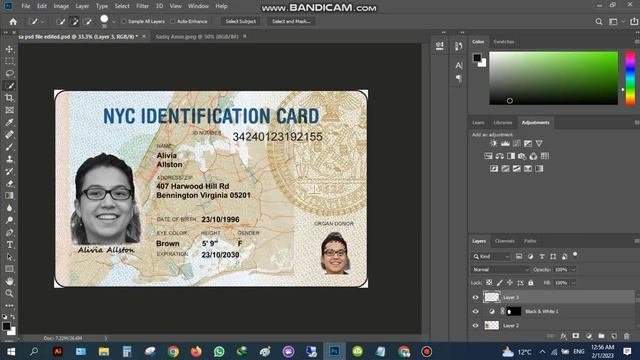The height and width of the screenshot is (360, 640).
Task: Pick a color in the green color field
Action: 553,78
